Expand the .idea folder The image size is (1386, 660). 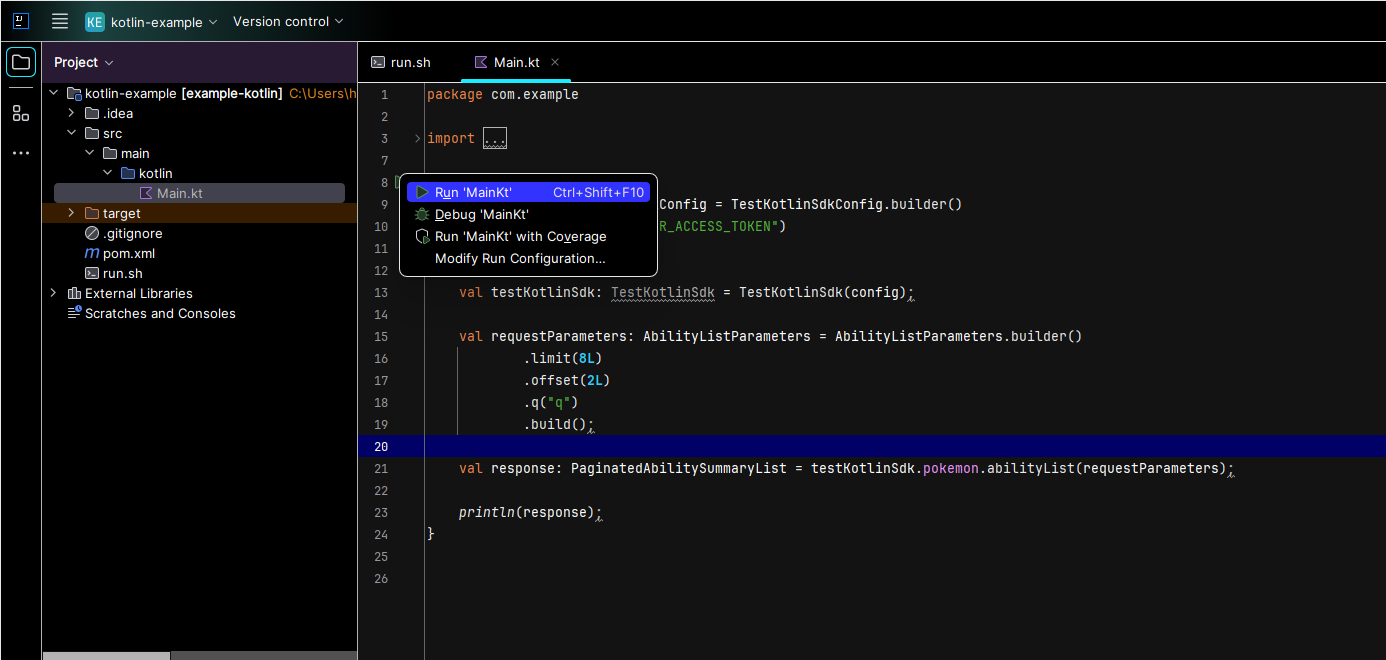[71, 113]
